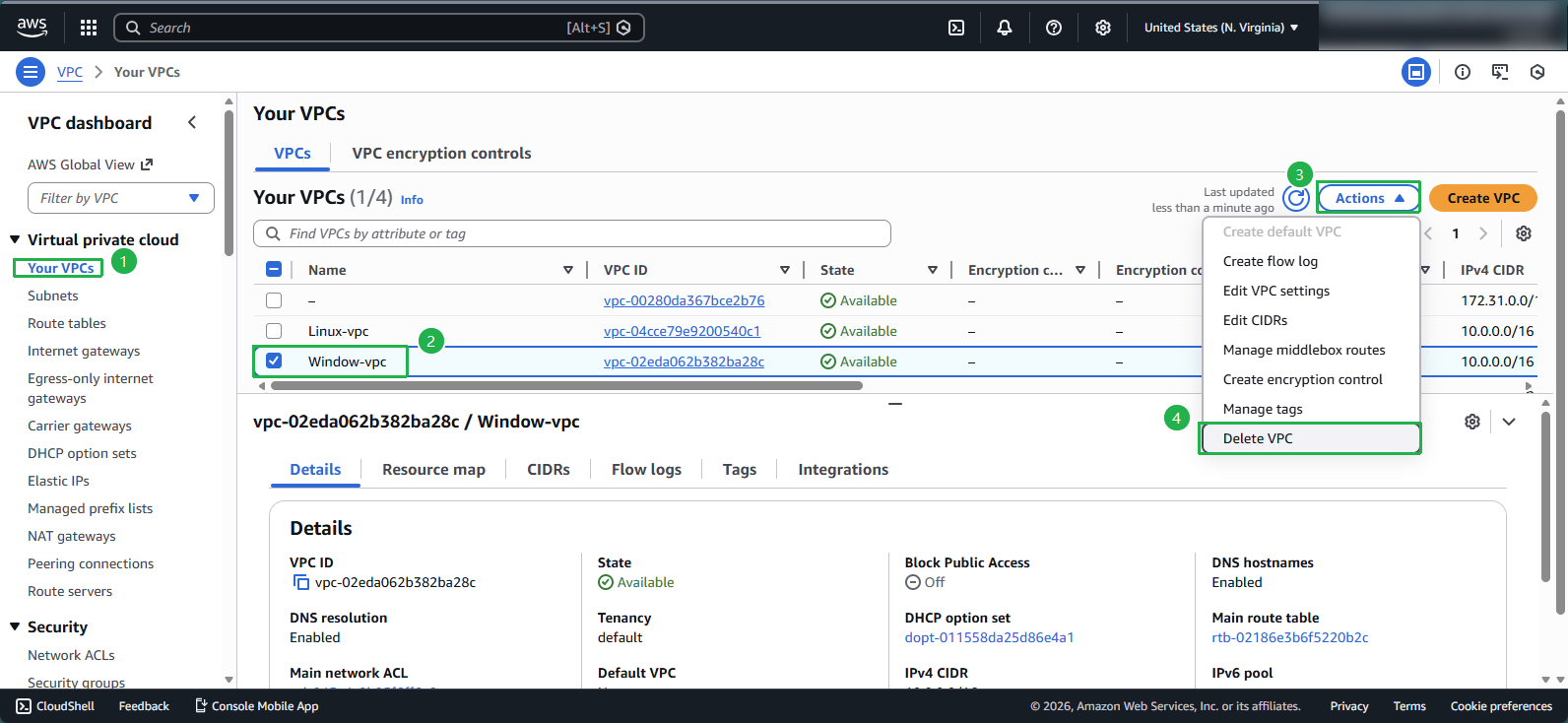
Task: Expand the region selector United States (N. Virginia)
Action: click(1220, 28)
